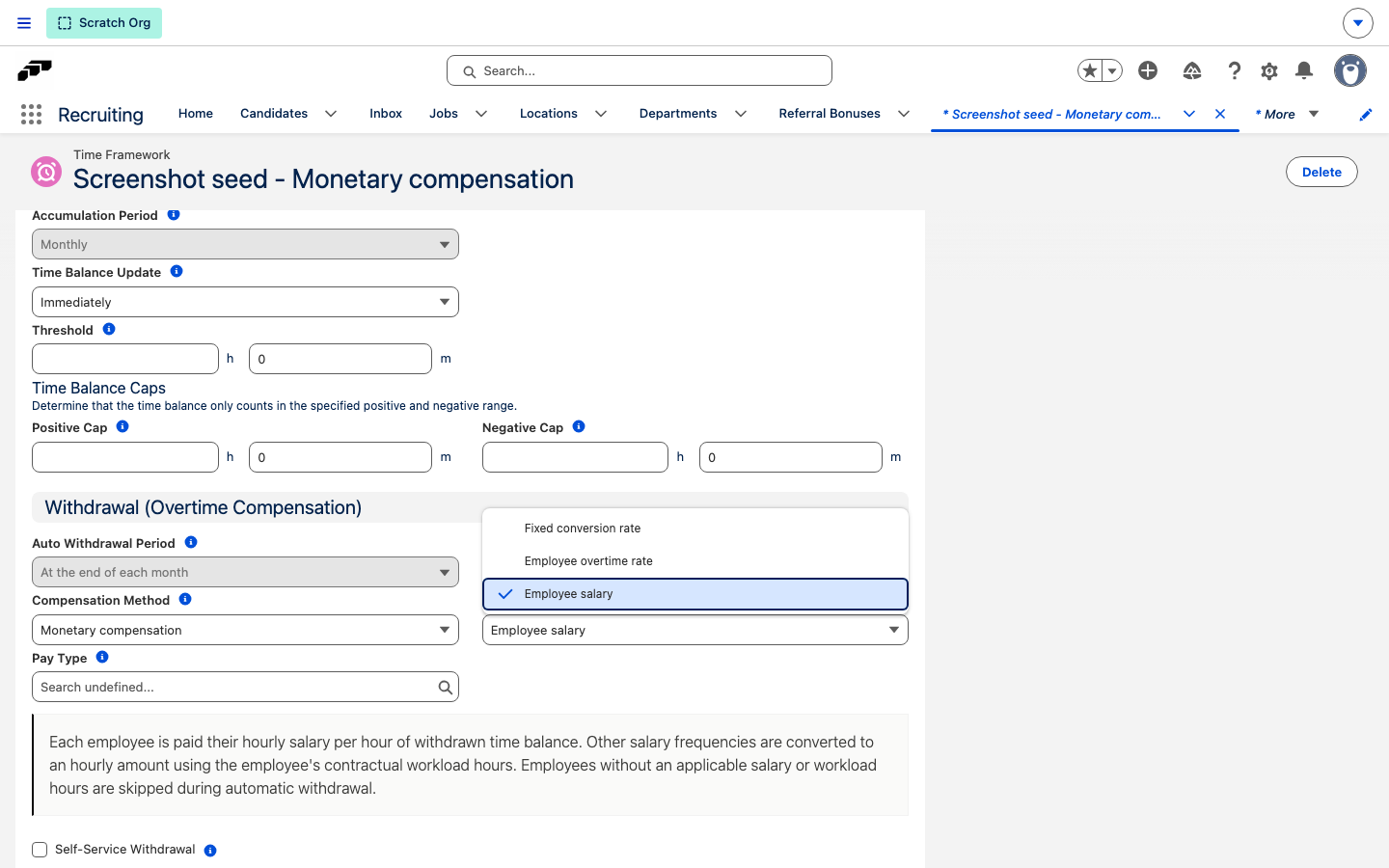Show info tooltip for Negative Cap
Image resolution: width=1389 pixels, height=868 pixels.
579,426
